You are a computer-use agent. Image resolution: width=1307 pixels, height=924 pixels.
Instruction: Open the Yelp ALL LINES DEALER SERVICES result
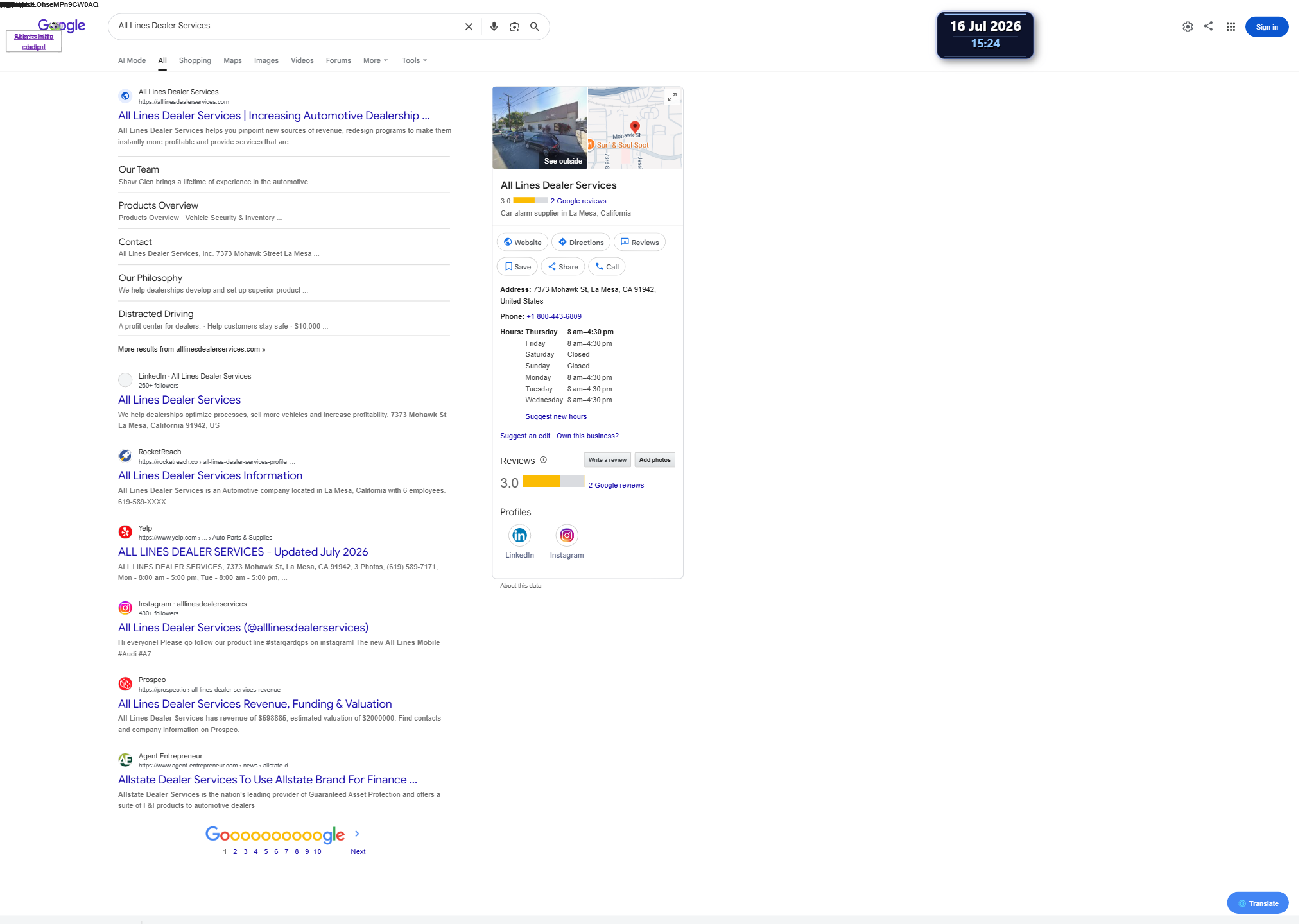243,552
